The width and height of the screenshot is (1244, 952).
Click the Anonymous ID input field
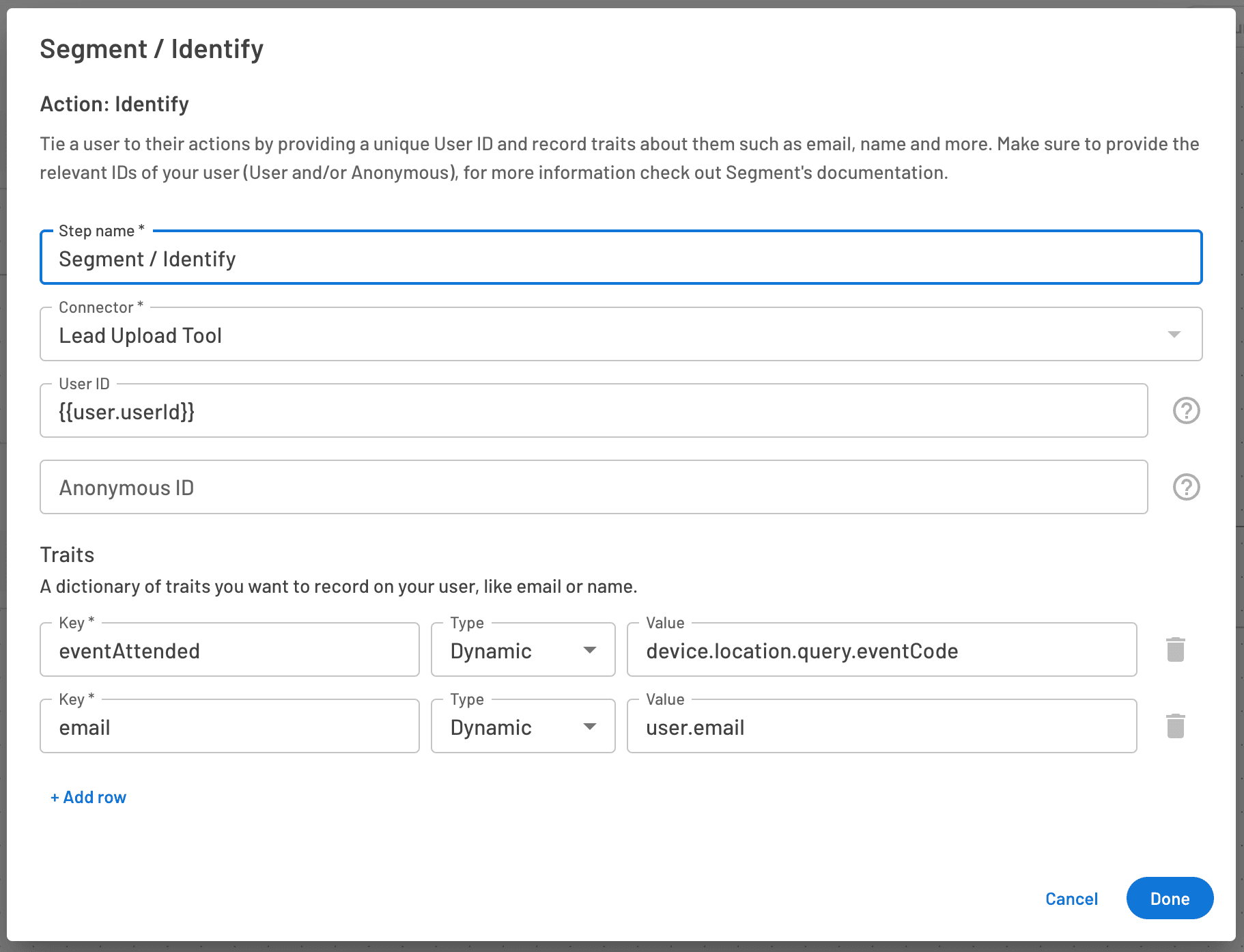(x=593, y=488)
